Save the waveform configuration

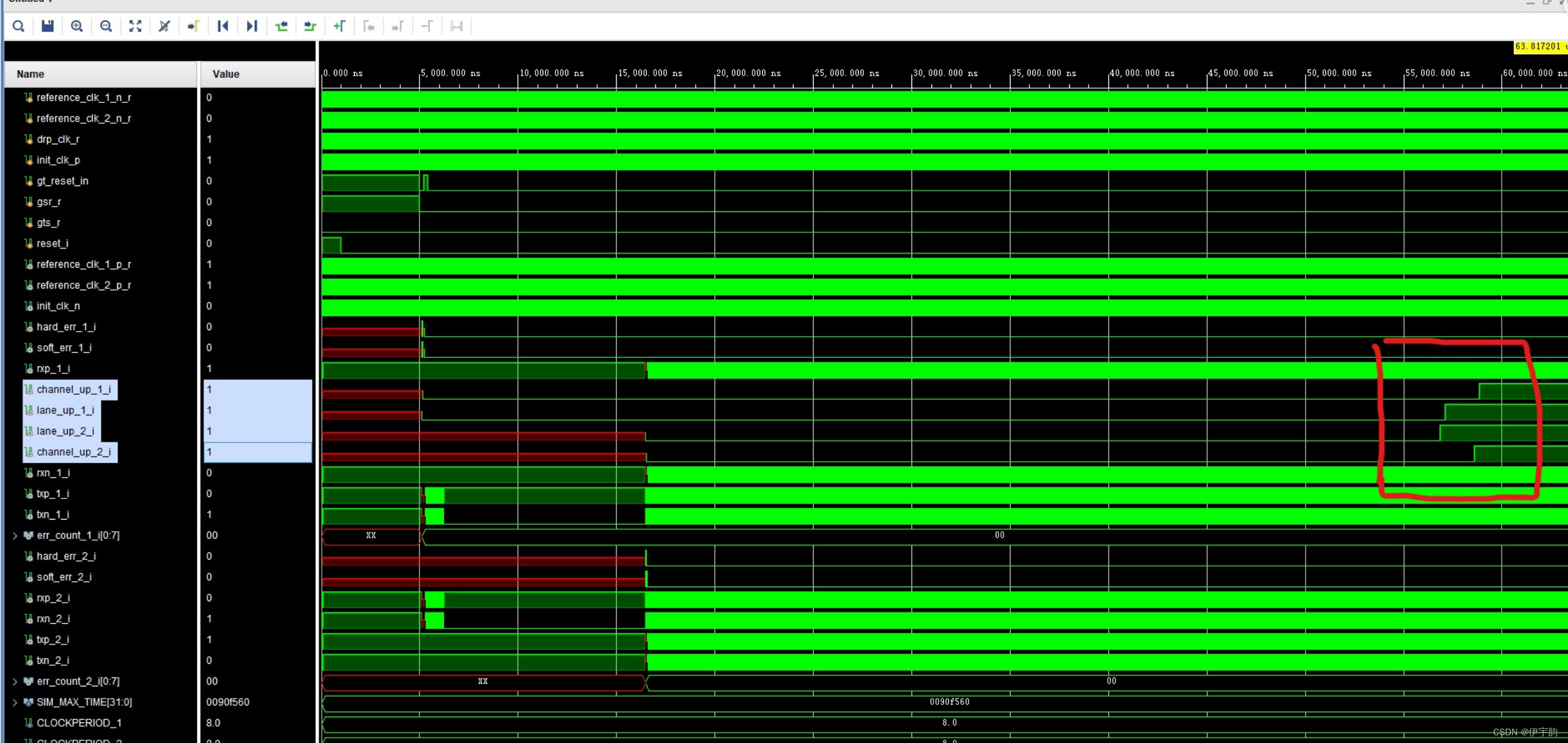pyautogui.click(x=48, y=26)
